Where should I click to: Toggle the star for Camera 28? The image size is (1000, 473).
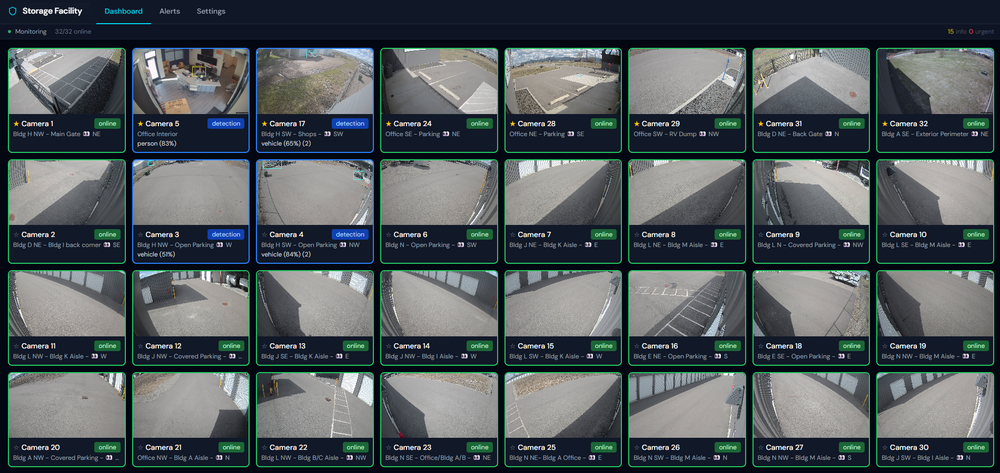point(512,124)
